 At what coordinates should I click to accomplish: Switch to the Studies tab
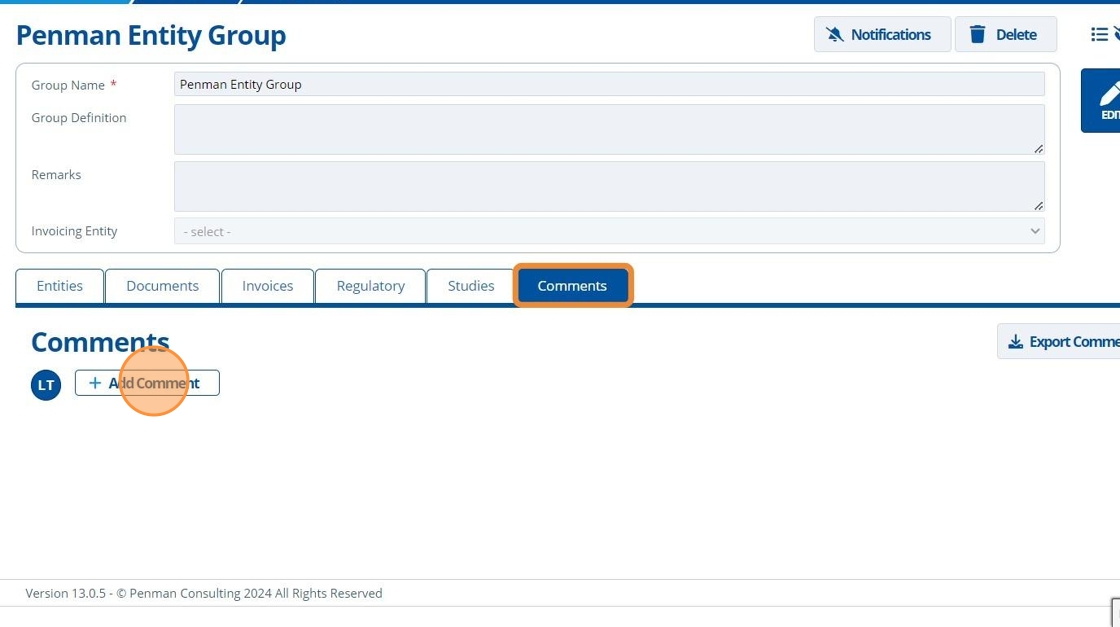click(471, 286)
